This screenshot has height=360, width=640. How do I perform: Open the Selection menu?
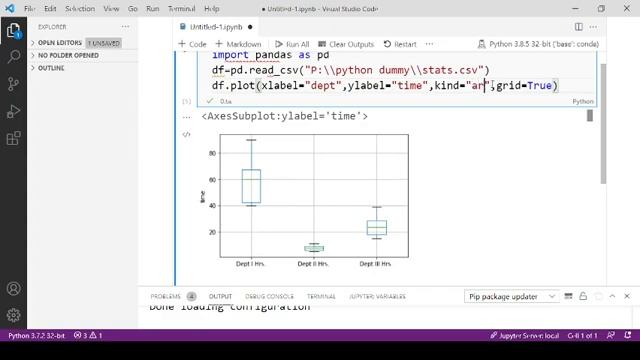click(x=80, y=9)
